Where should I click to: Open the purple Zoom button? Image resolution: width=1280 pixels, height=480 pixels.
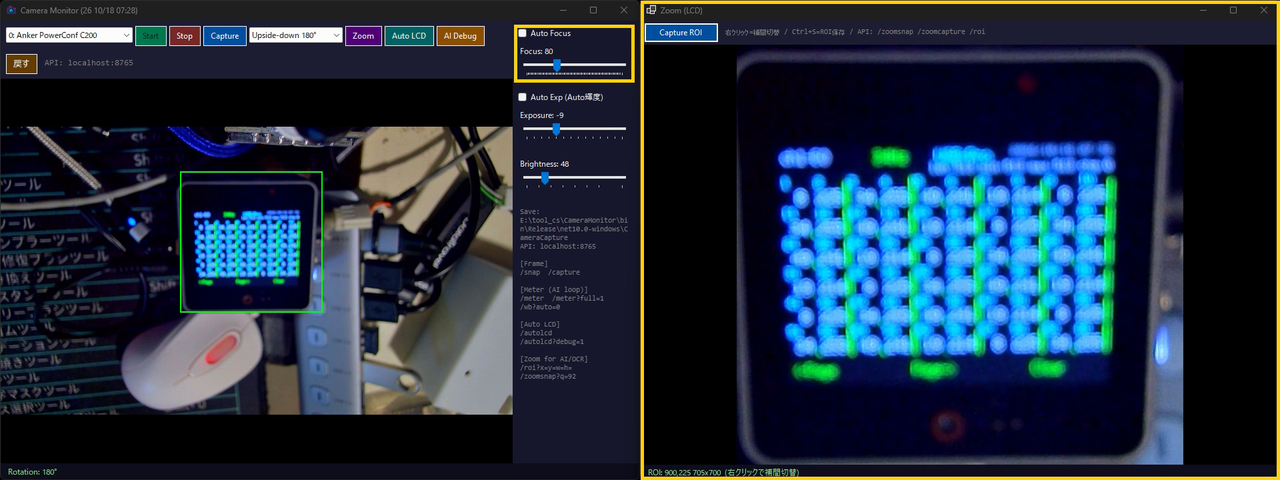[363, 35]
